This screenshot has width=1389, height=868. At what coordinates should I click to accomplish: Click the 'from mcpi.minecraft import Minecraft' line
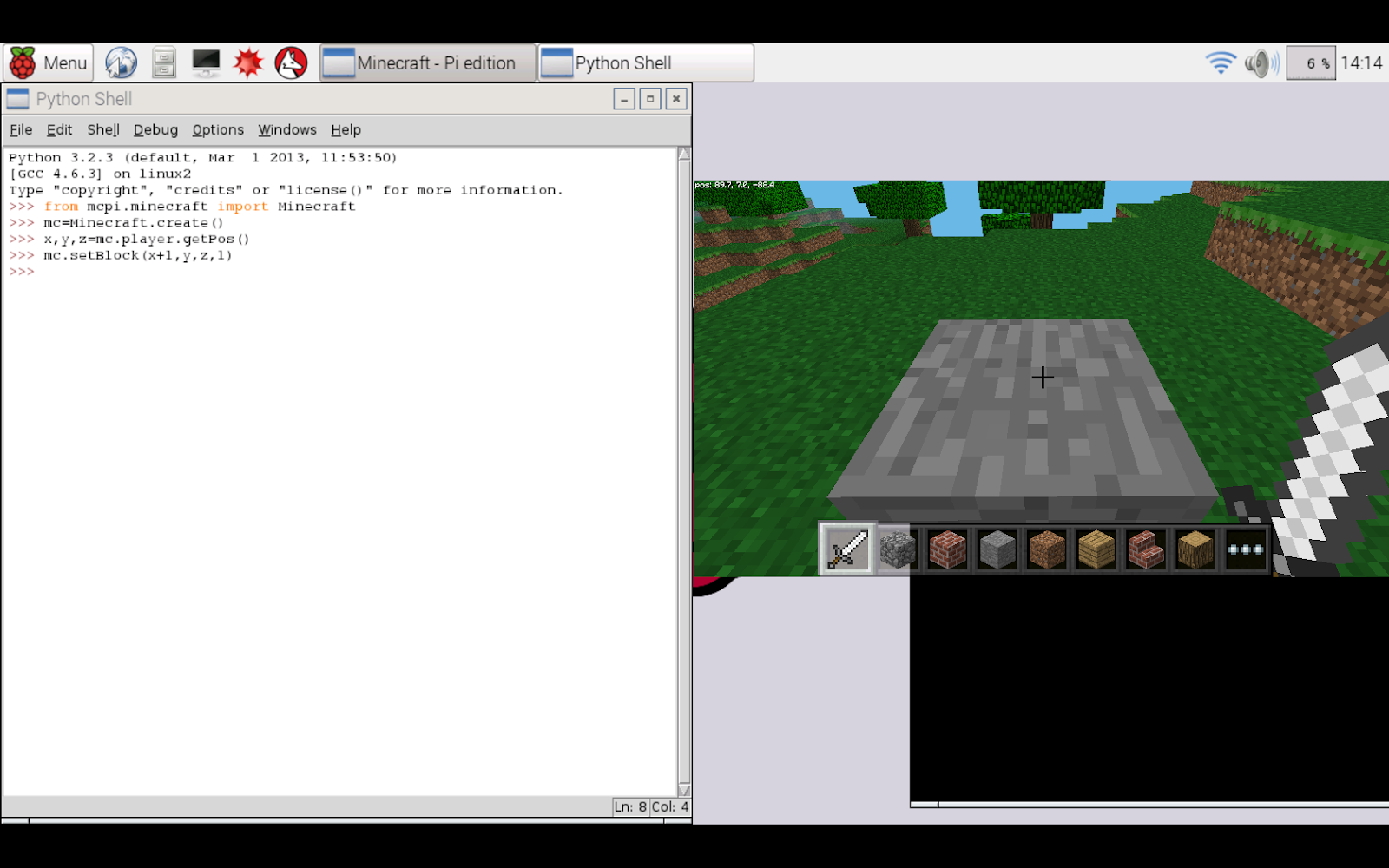pyautogui.click(x=200, y=207)
